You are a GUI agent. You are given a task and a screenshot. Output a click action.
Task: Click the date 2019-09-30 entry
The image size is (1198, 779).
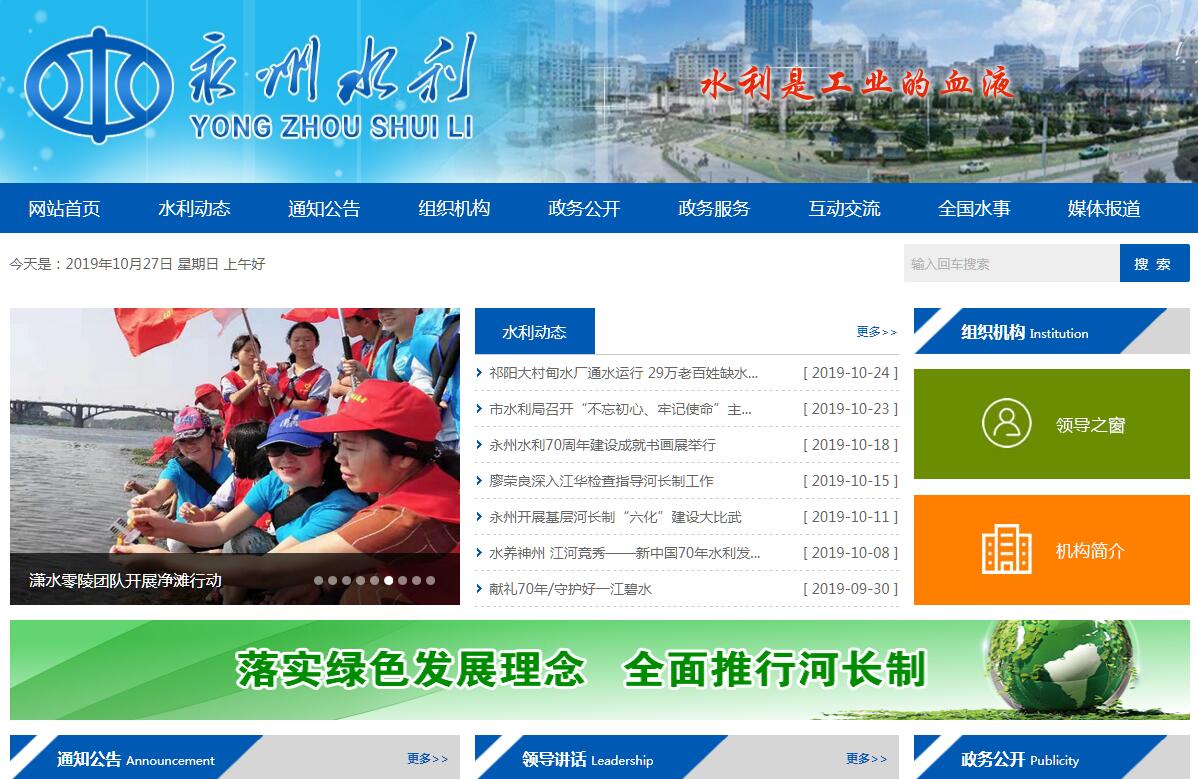tap(850, 589)
